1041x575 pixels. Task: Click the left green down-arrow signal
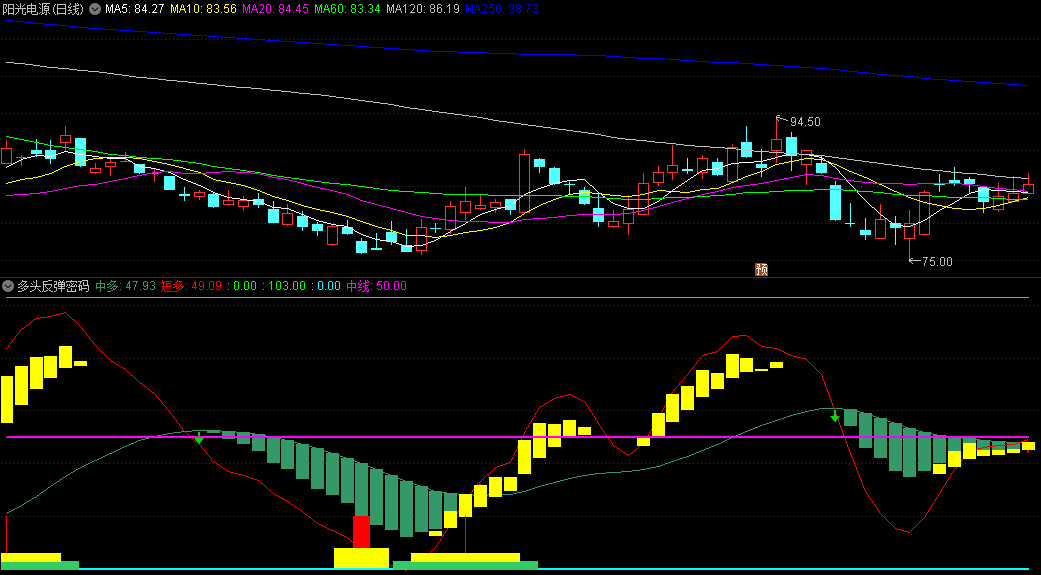pyautogui.click(x=199, y=439)
